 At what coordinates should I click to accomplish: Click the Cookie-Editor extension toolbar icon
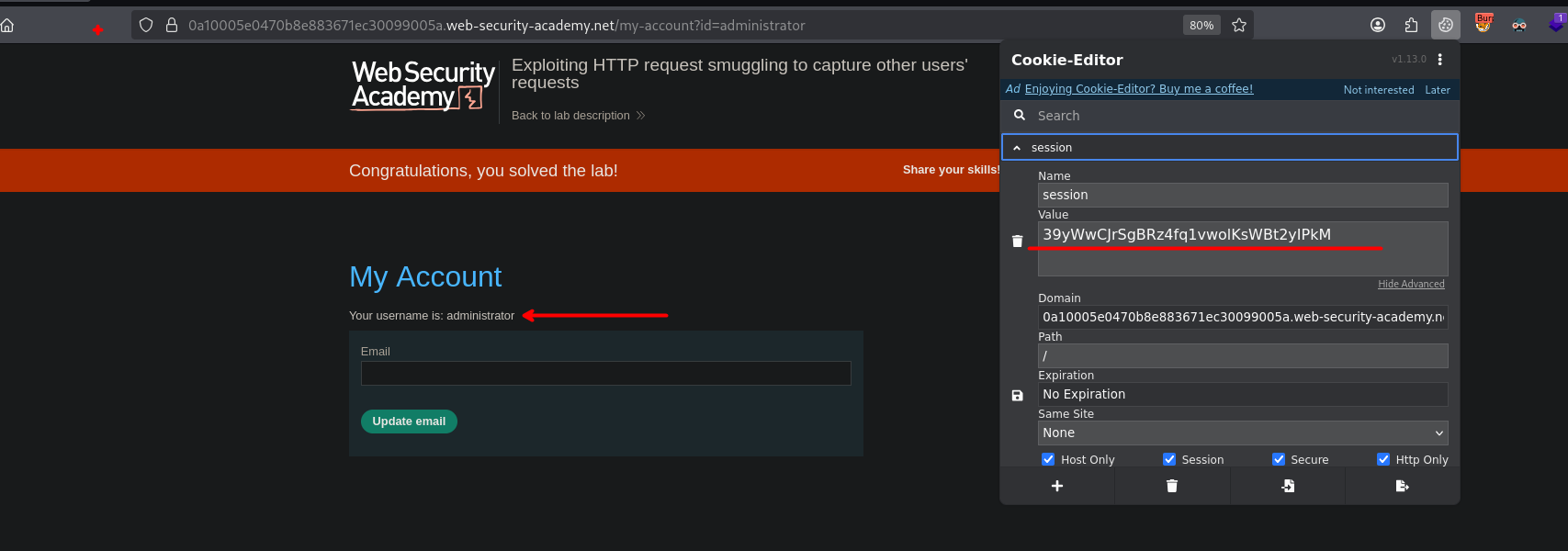point(1446,26)
